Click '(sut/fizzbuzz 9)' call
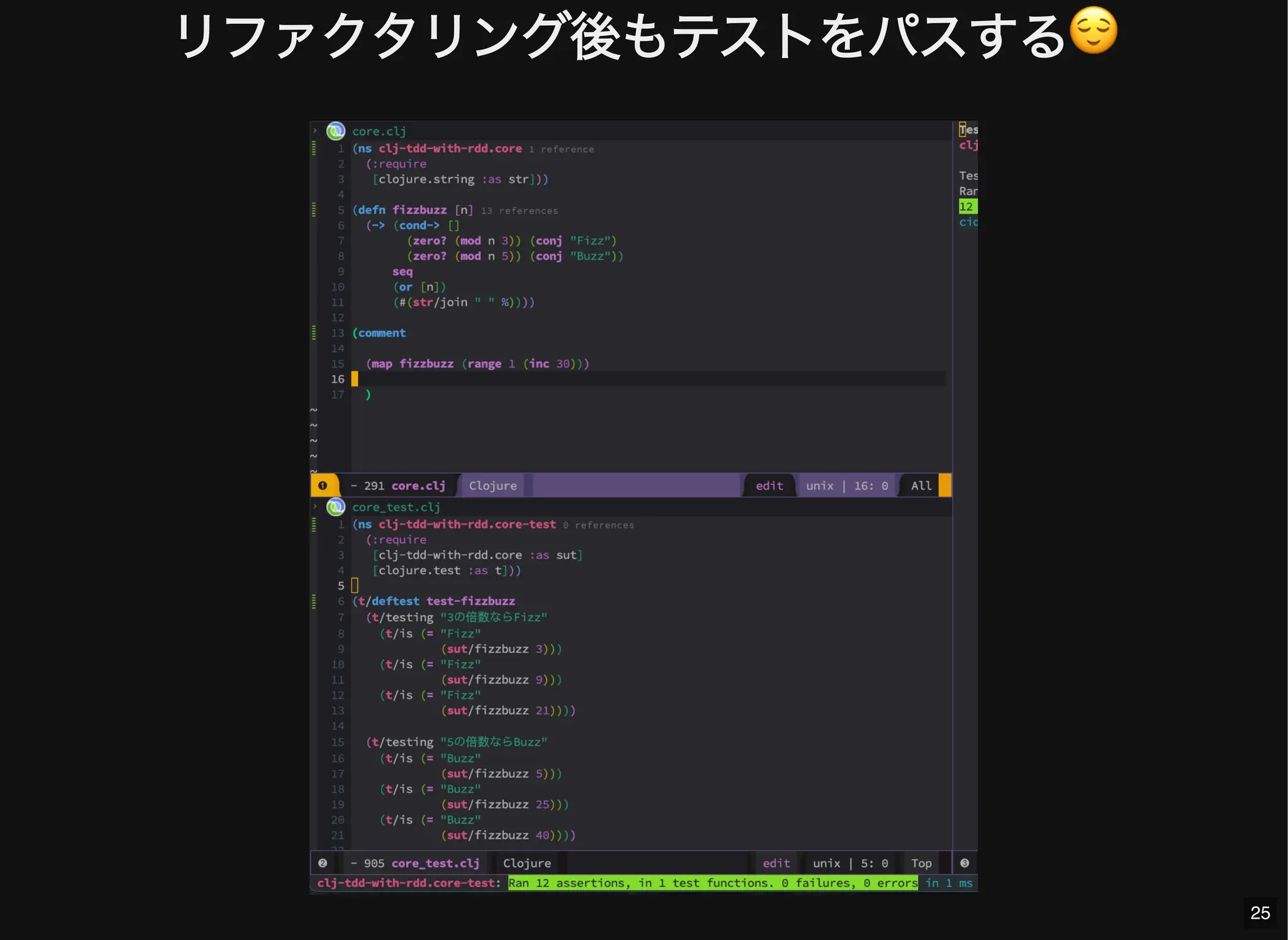The width and height of the screenshot is (1288, 940). 494,680
